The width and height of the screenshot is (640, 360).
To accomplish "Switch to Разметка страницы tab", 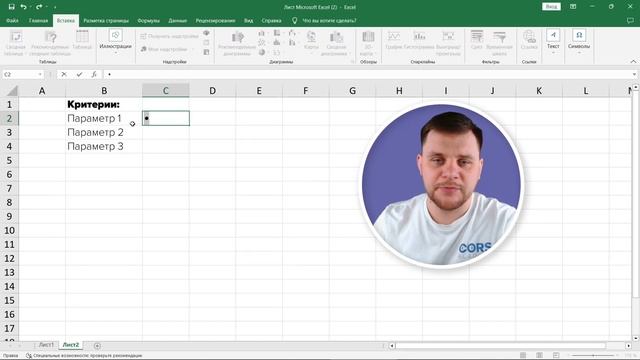I will (106, 20).
